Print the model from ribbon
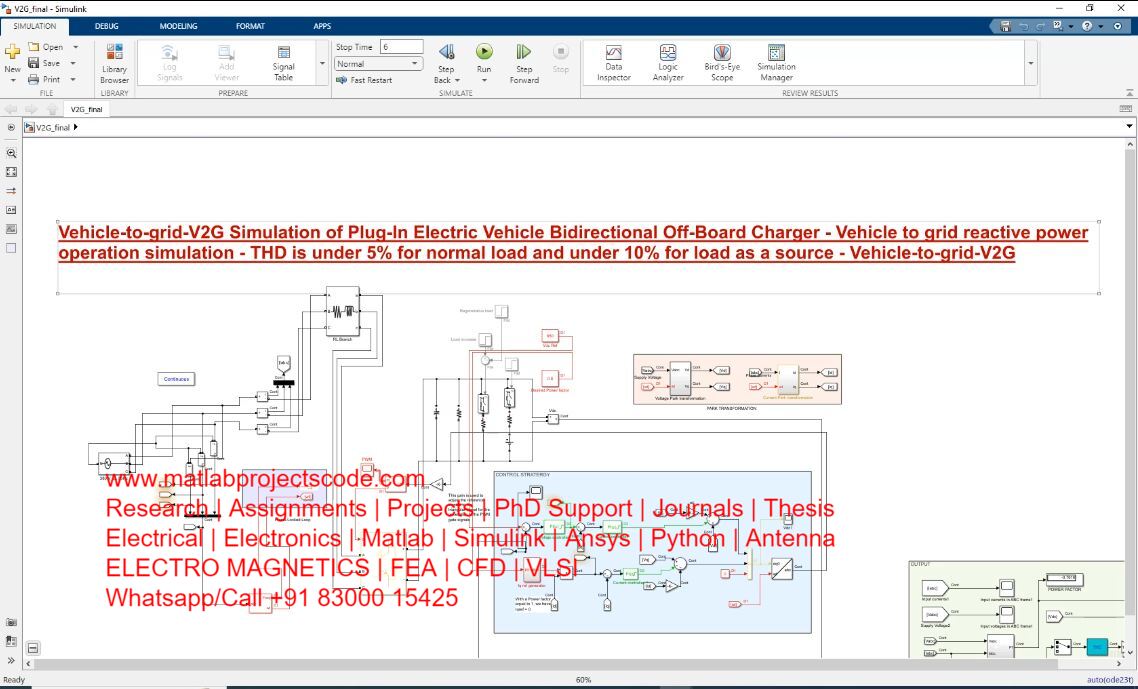 [x=44, y=79]
